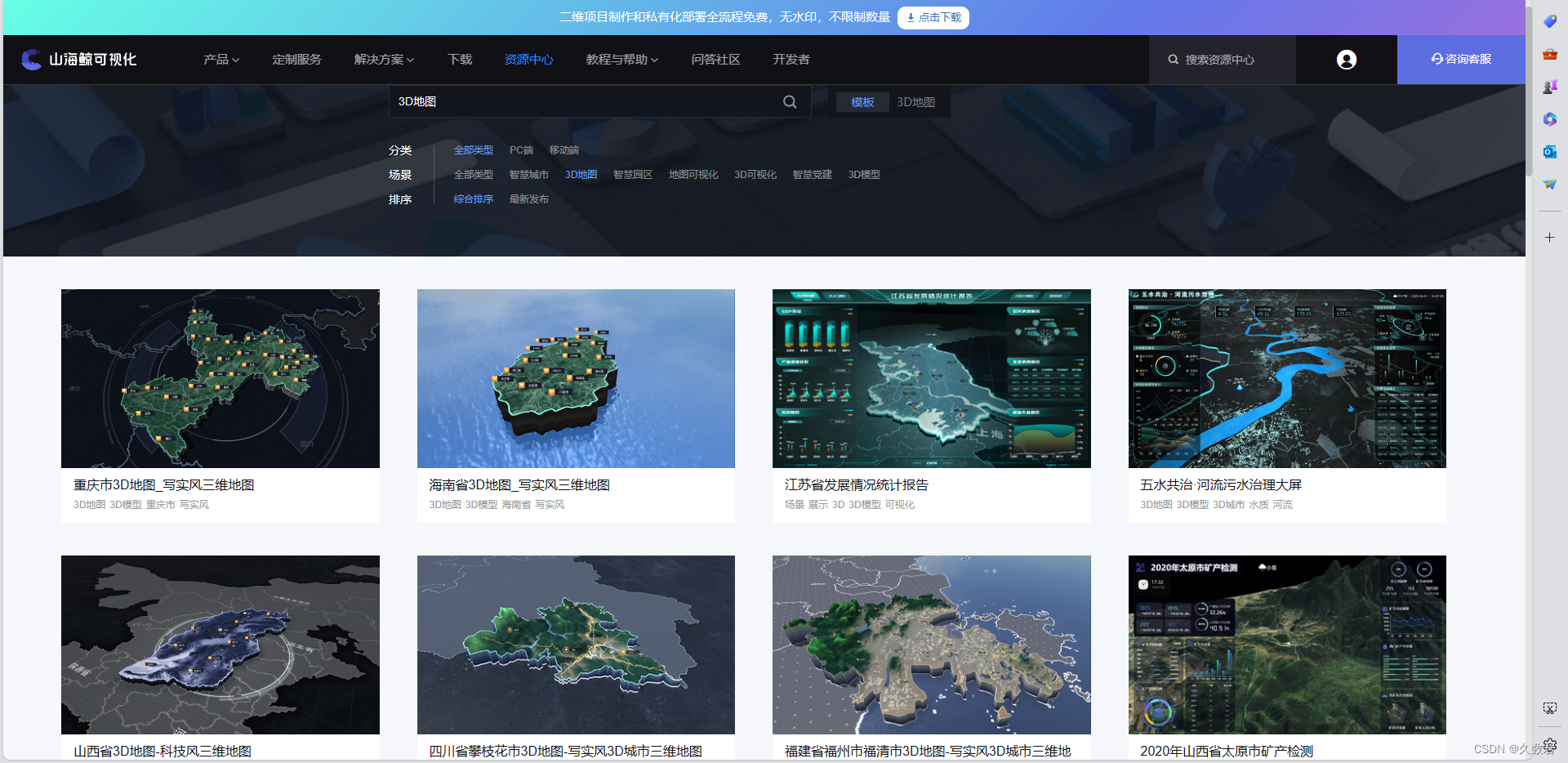
Task: Expand the 产品 dropdown menu
Action: 221,60
